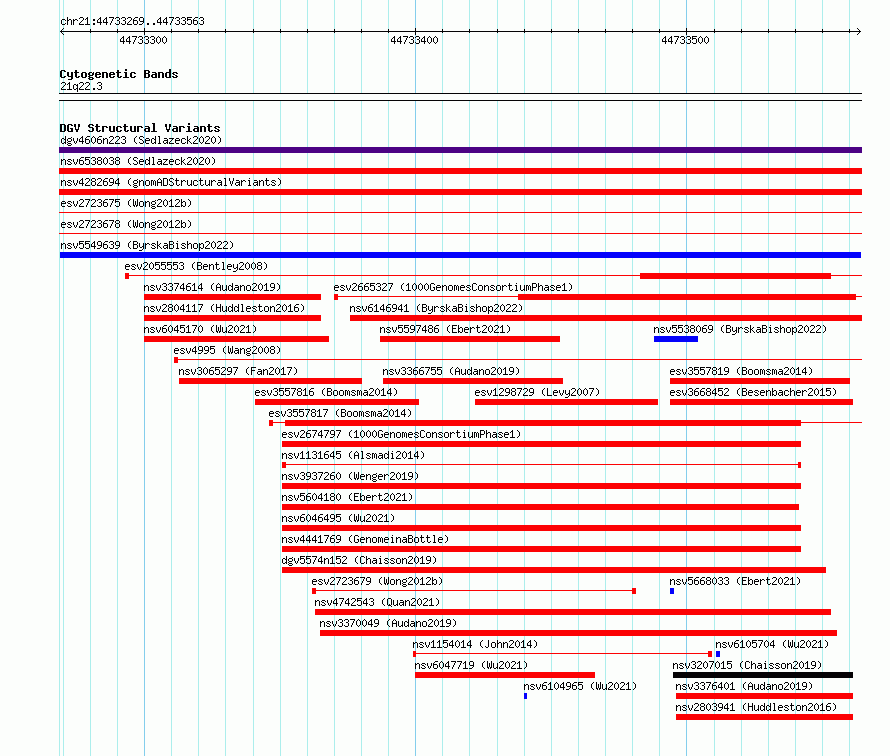The image size is (890, 756).
Task: Click nsv3374614 (Audano2019) variant label
Action: [x=212, y=287]
